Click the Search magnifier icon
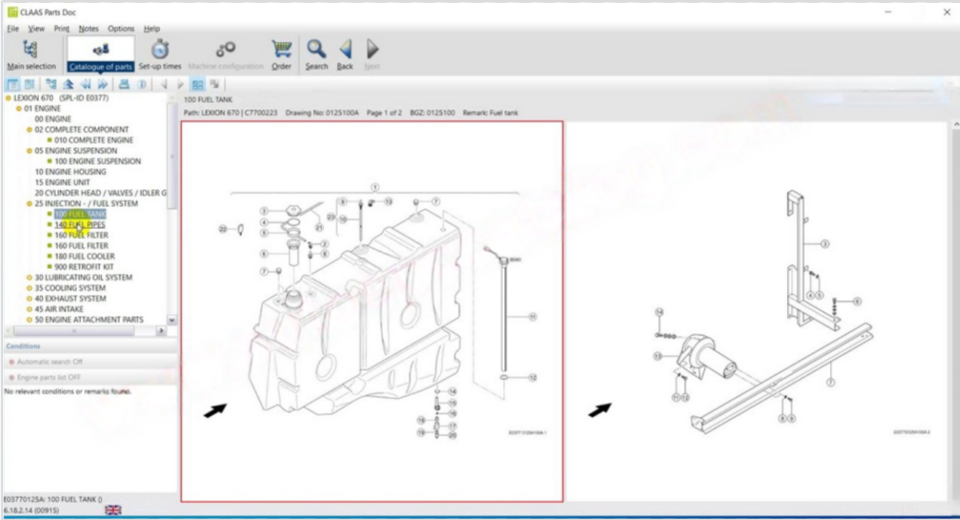The height and width of the screenshot is (520, 960). point(316,53)
